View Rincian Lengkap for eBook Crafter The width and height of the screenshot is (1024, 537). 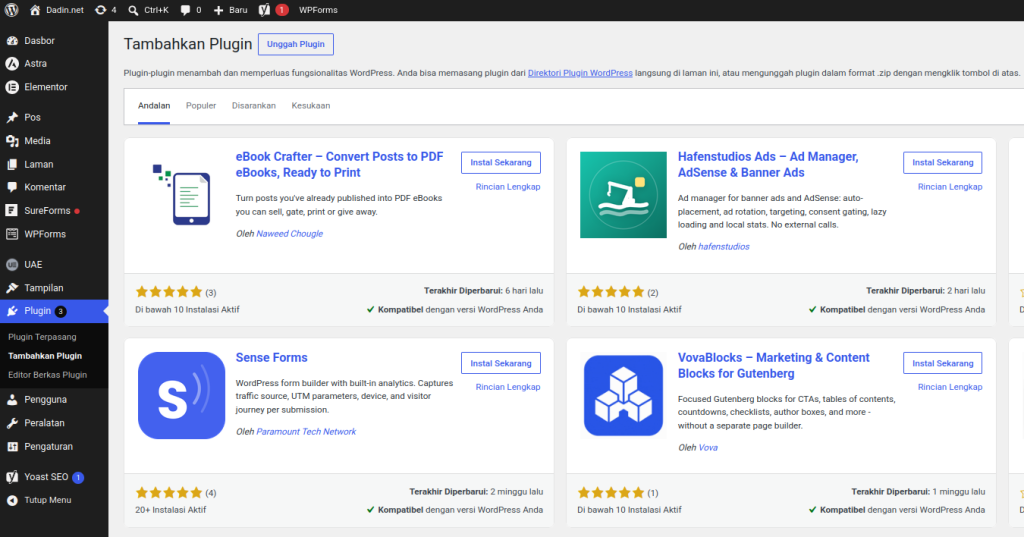[508, 187]
